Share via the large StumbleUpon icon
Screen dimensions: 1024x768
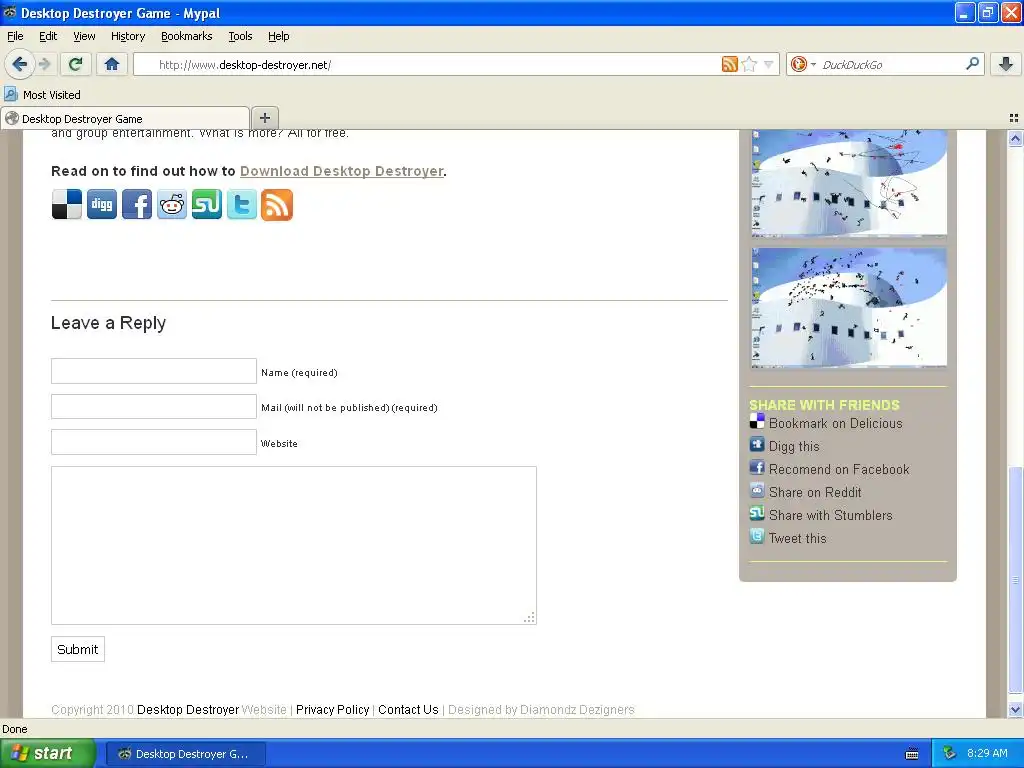click(206, 204)
